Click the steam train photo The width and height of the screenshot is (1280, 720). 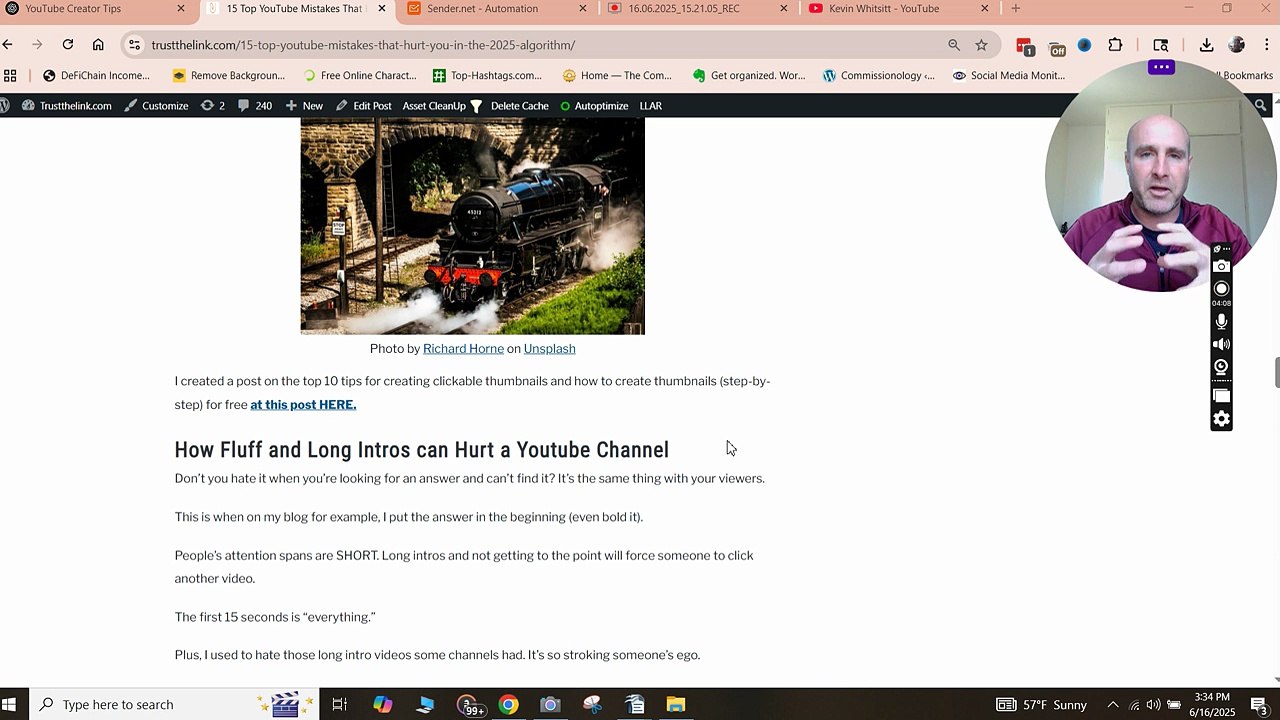pyautogui.click(x=472, y=226)
